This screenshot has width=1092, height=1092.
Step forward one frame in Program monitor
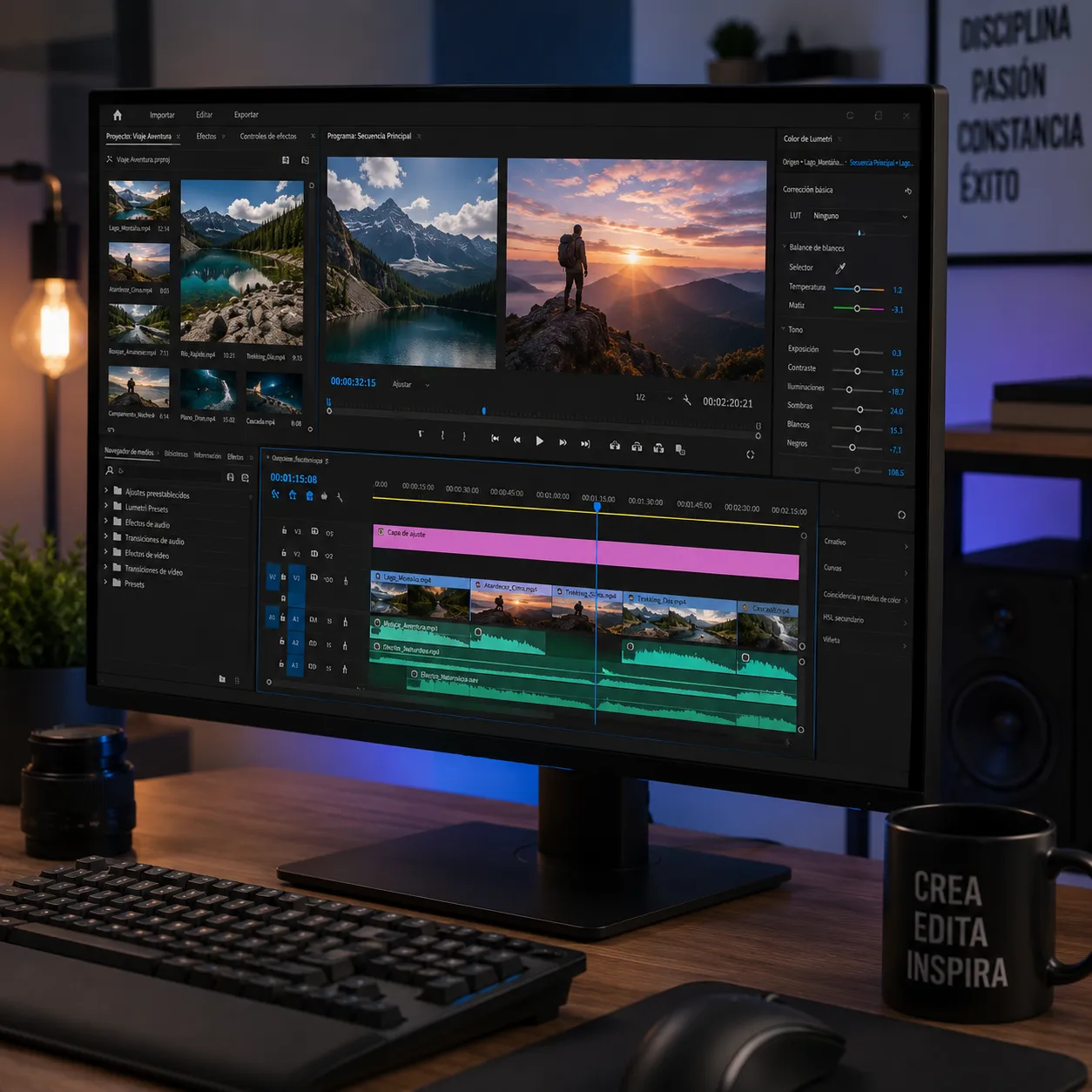(x=563, y=442)
